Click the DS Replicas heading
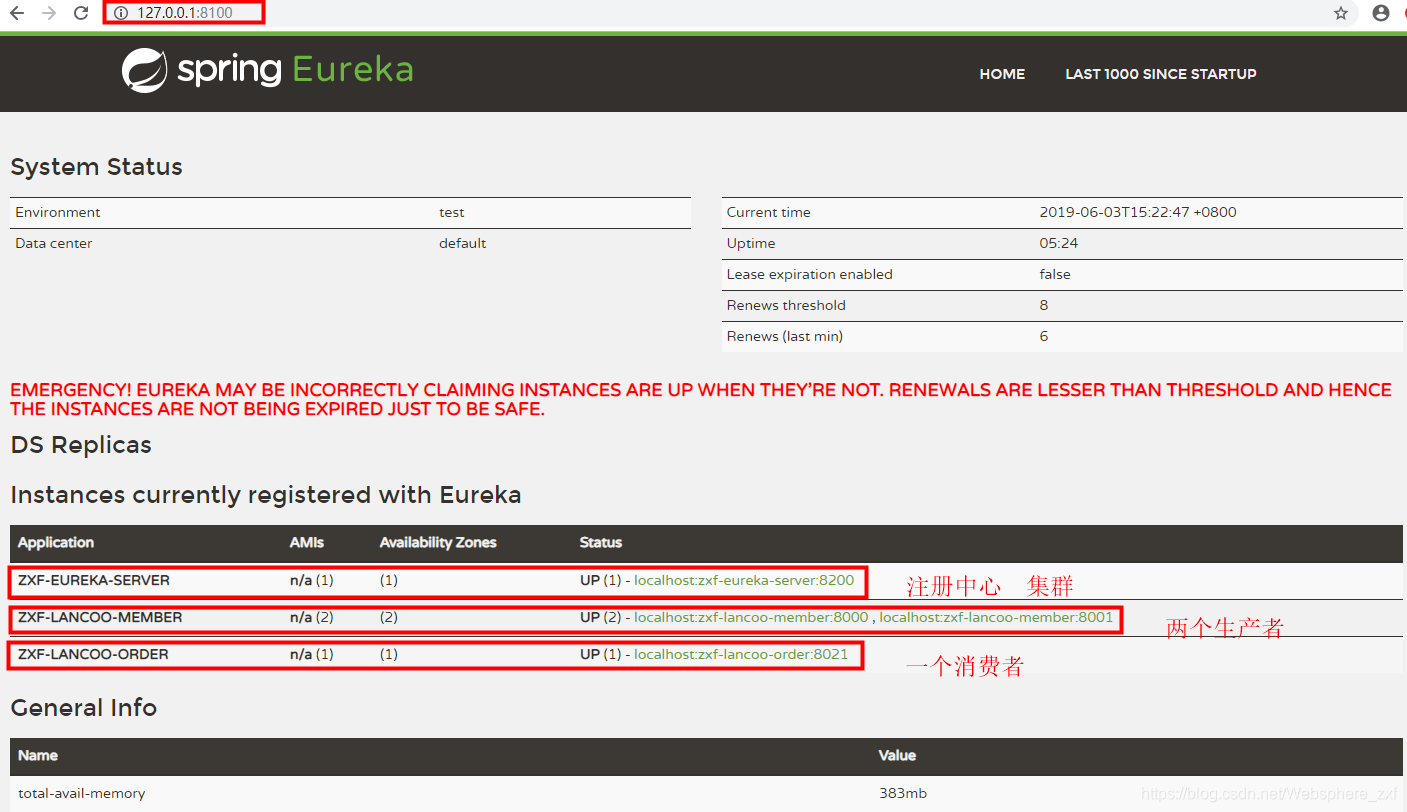 pyautogui.click(x=81, y=445)
